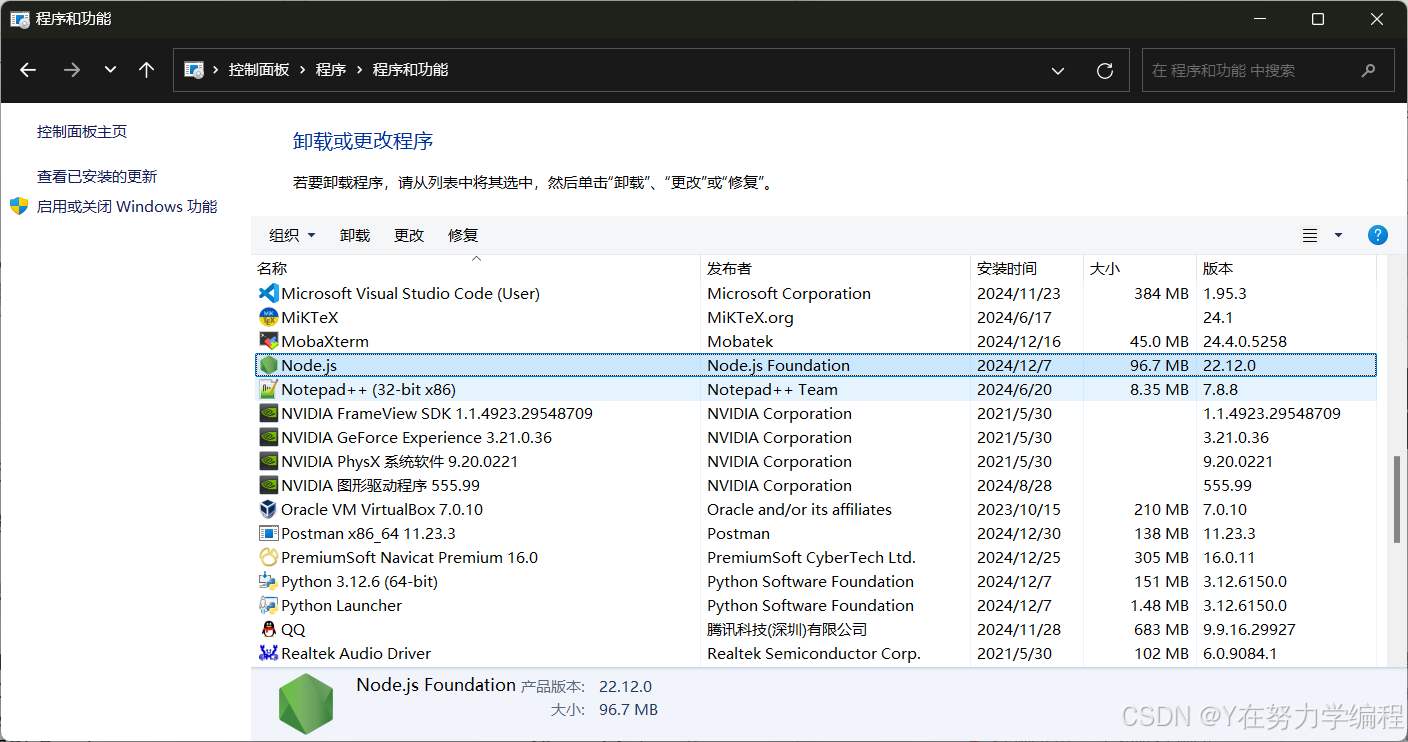Viewport: 1408px width, 742px height.
Task: Click the NVIDIA PhysX icon
Action: coord(268,461)
